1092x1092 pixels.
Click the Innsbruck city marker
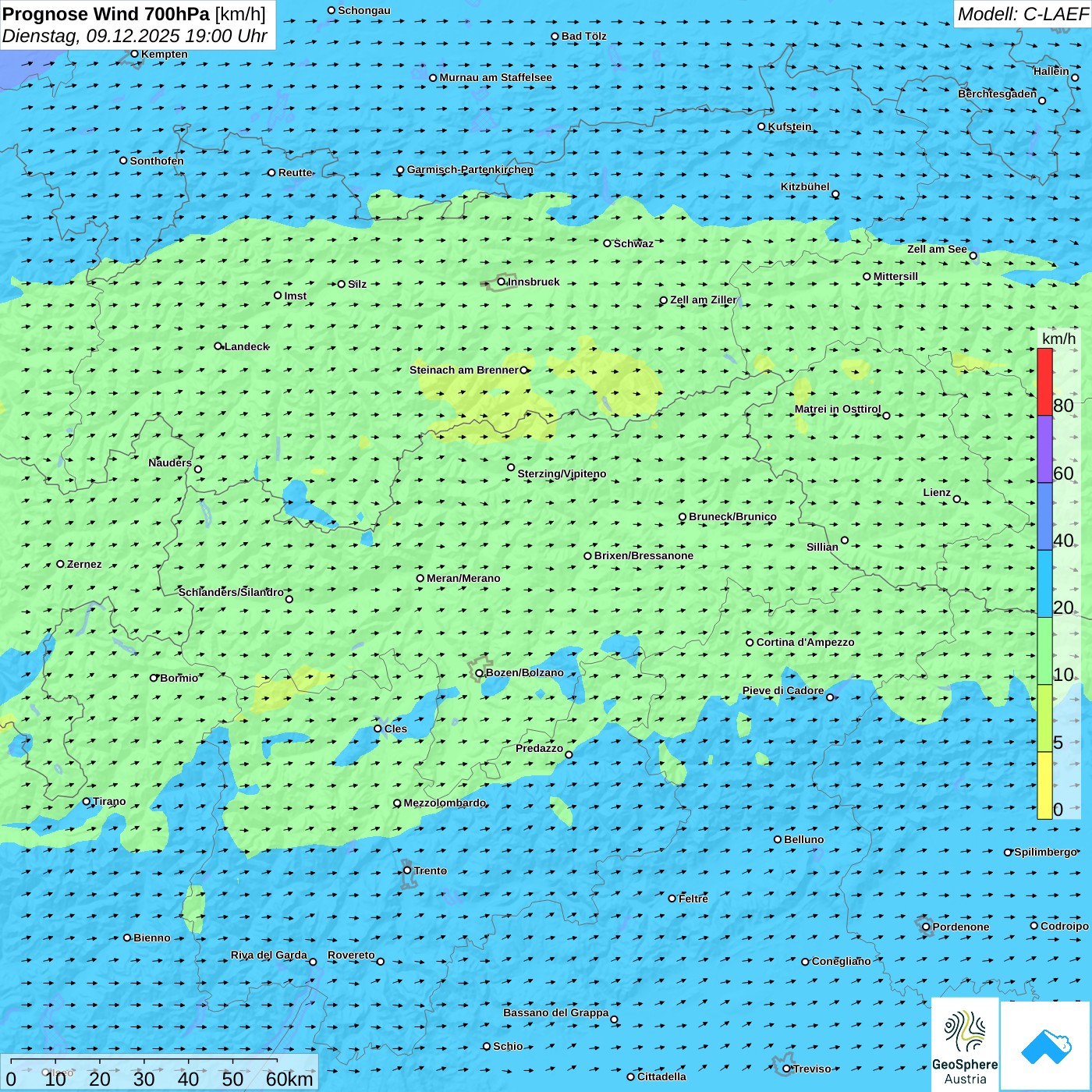pyautogui.click(x=502, y=282)
